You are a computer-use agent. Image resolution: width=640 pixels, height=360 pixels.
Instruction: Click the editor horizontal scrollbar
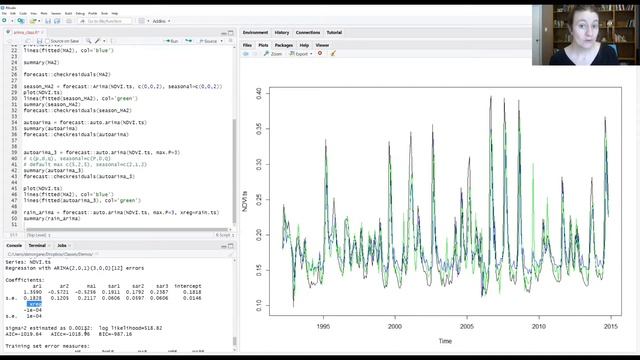tap(127, 229)
